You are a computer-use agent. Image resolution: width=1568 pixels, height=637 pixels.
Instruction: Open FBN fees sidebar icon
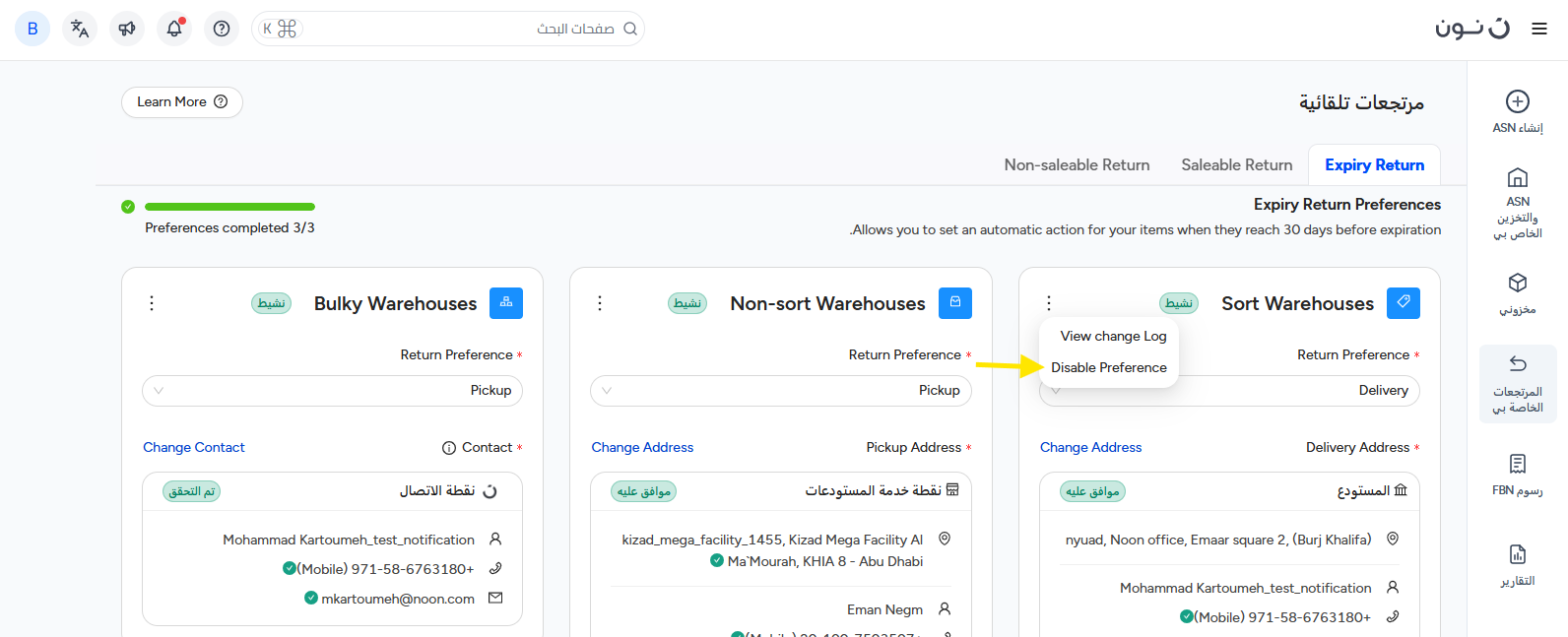point(1517,464)
